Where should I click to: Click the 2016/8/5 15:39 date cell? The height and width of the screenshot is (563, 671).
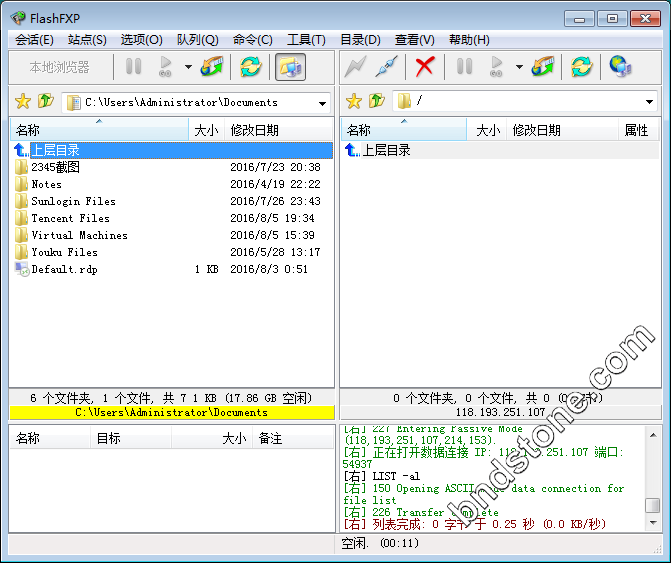[272, 235]
